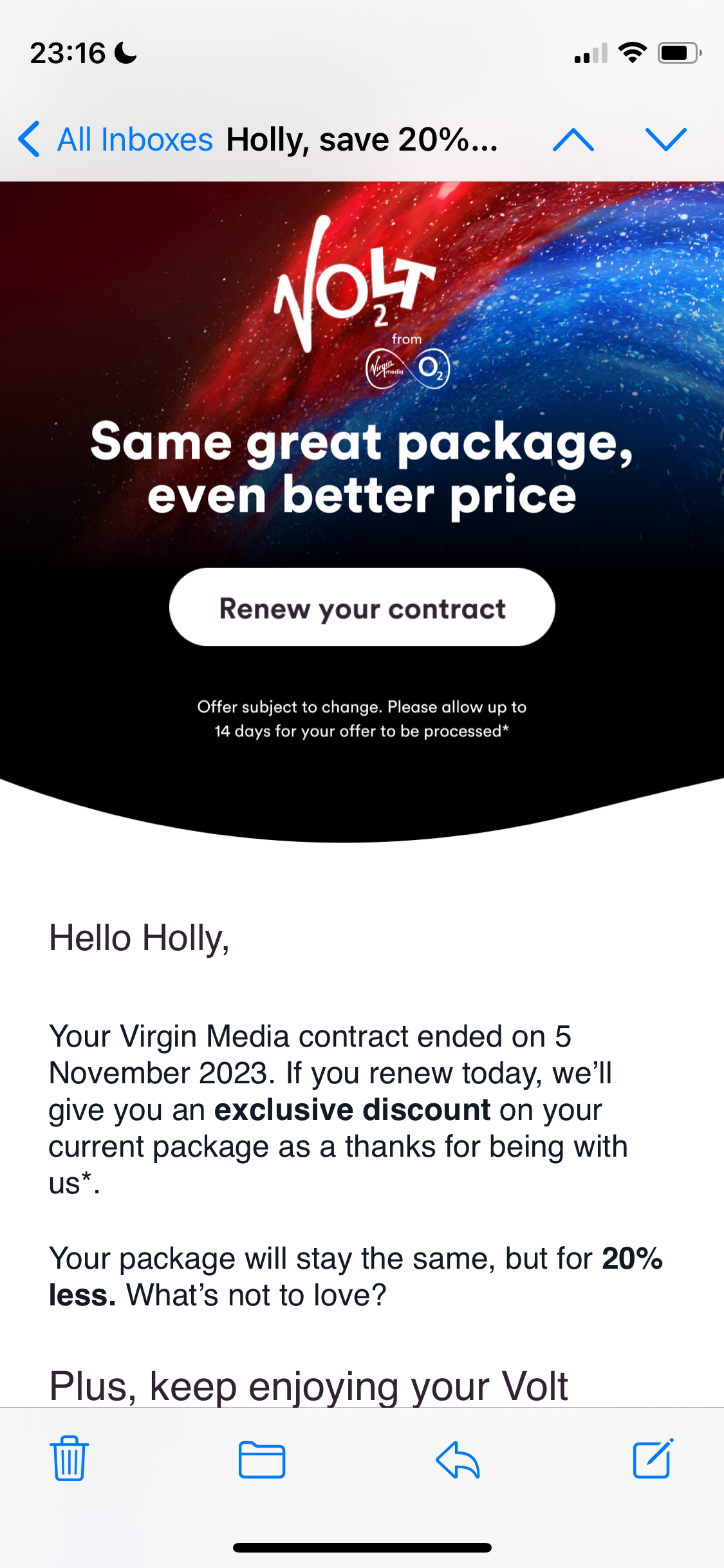The width and height of the screenshot is (724, 1568).
Task: Tap the clock showing 23:16
Action: (x=68, y=53)
